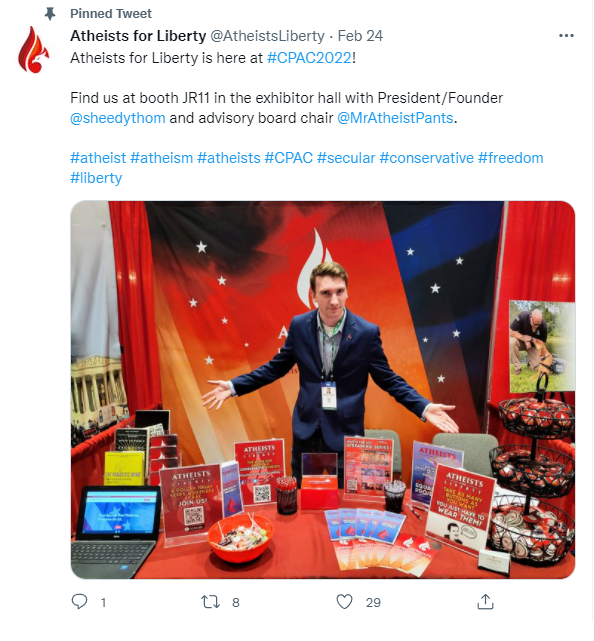Open the #conservative hashtag
The image size is (594, 641).
[x=426, y=158]
